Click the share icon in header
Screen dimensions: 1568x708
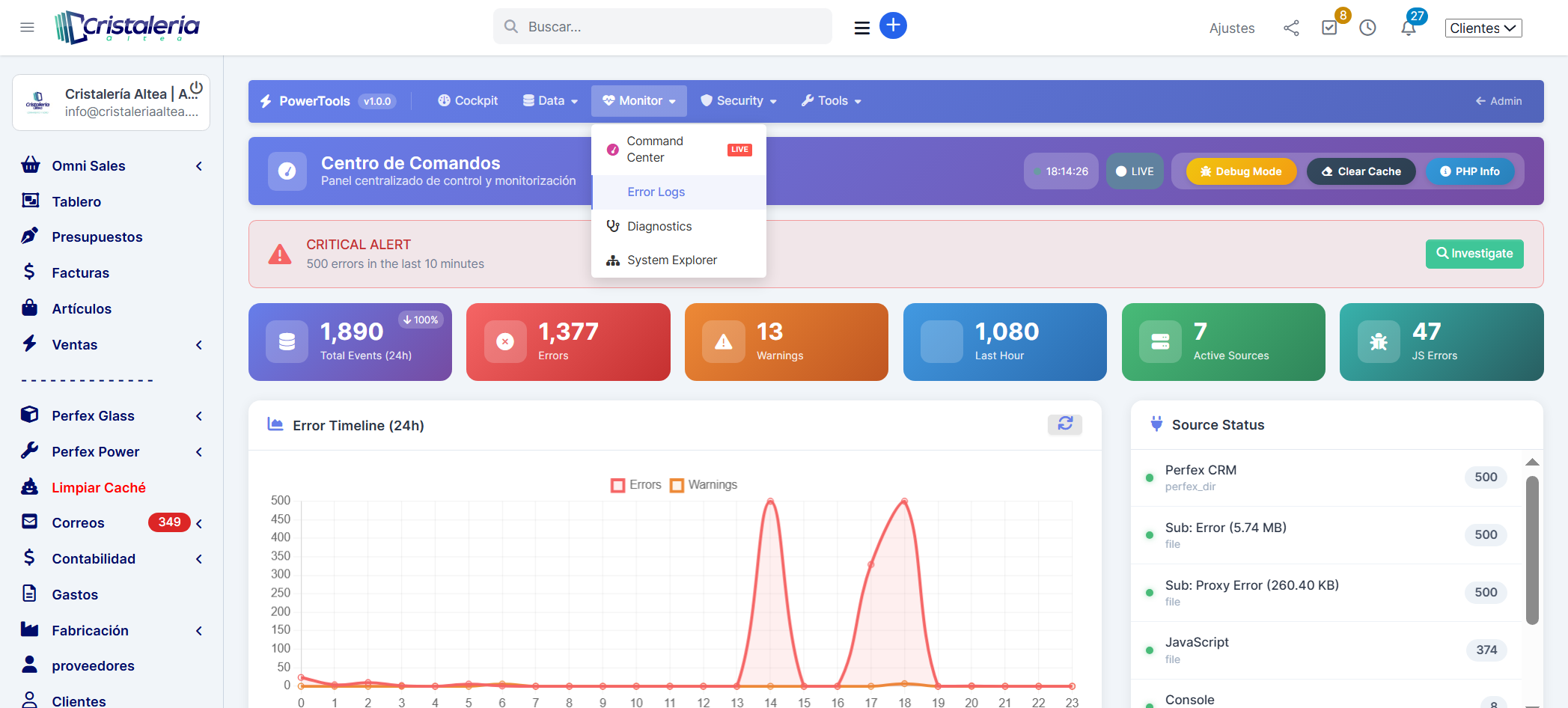point(1291,28)
